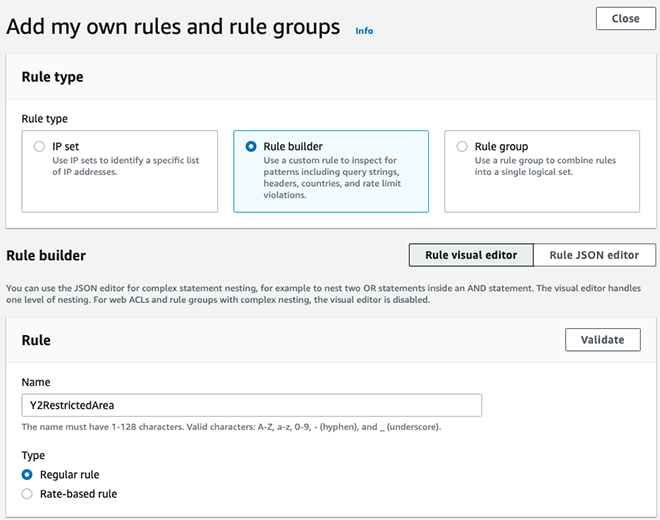Validate the rule
The image size is (660, 520).
pyautogui.click(x=603, y=340)
